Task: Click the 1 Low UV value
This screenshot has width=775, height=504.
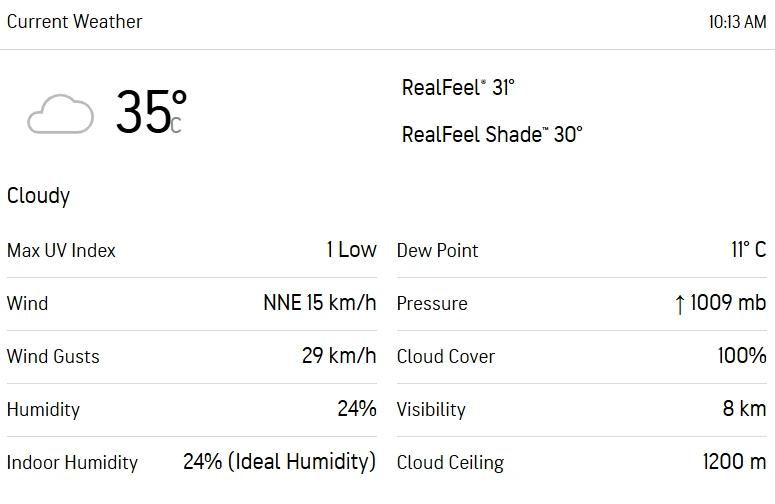Action: (x=351, y=250)
